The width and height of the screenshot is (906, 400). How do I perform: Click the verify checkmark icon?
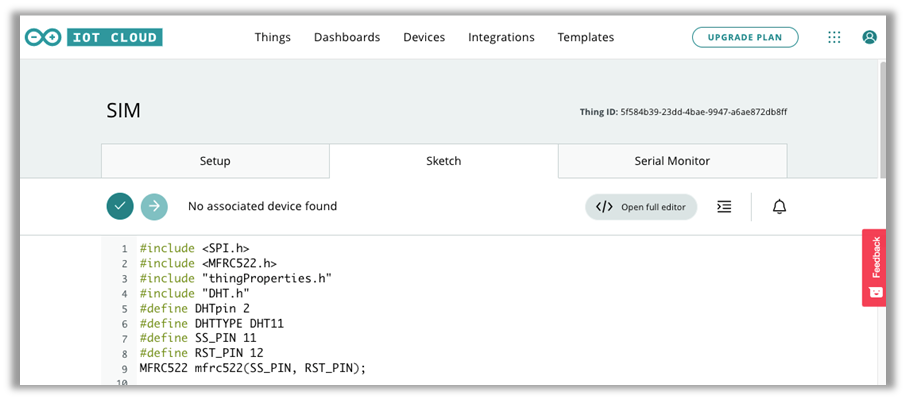120,206
